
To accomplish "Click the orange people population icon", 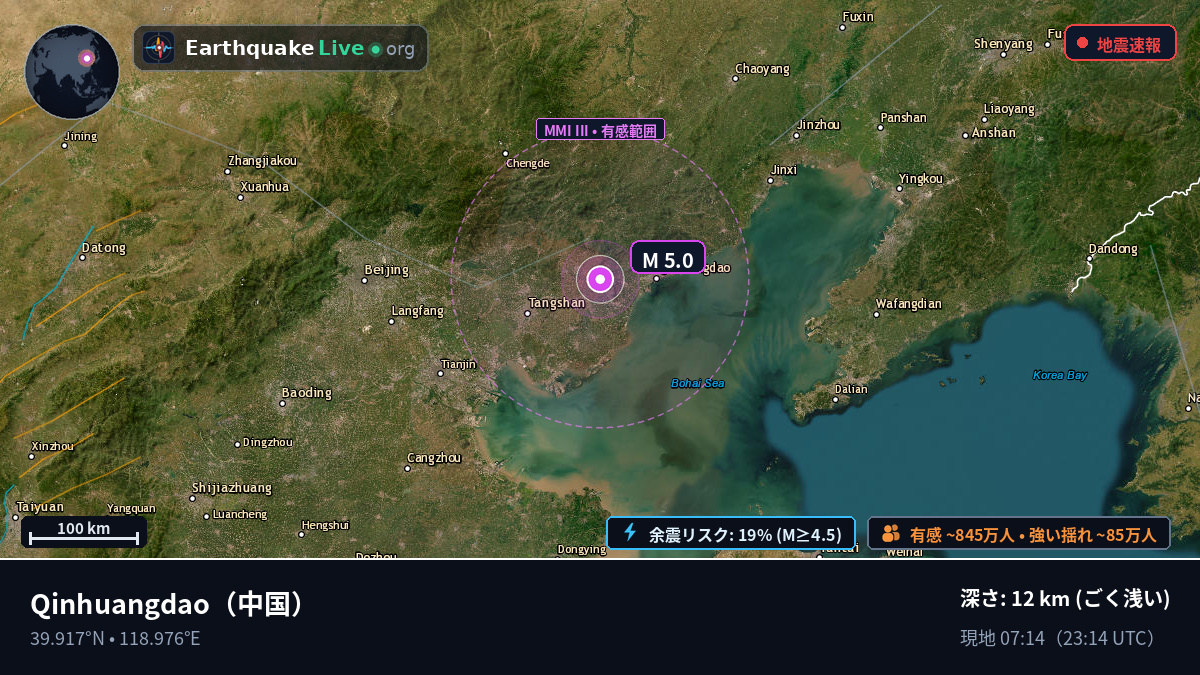I will point(891,533).
